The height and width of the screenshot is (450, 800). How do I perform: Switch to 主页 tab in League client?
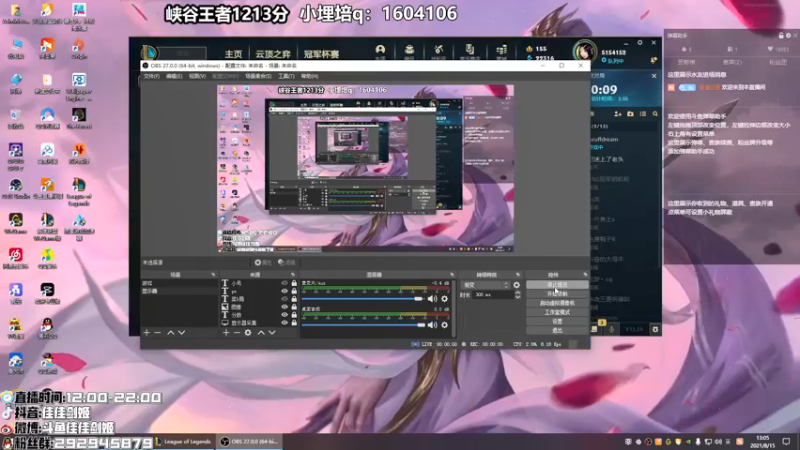coord(234,54)
